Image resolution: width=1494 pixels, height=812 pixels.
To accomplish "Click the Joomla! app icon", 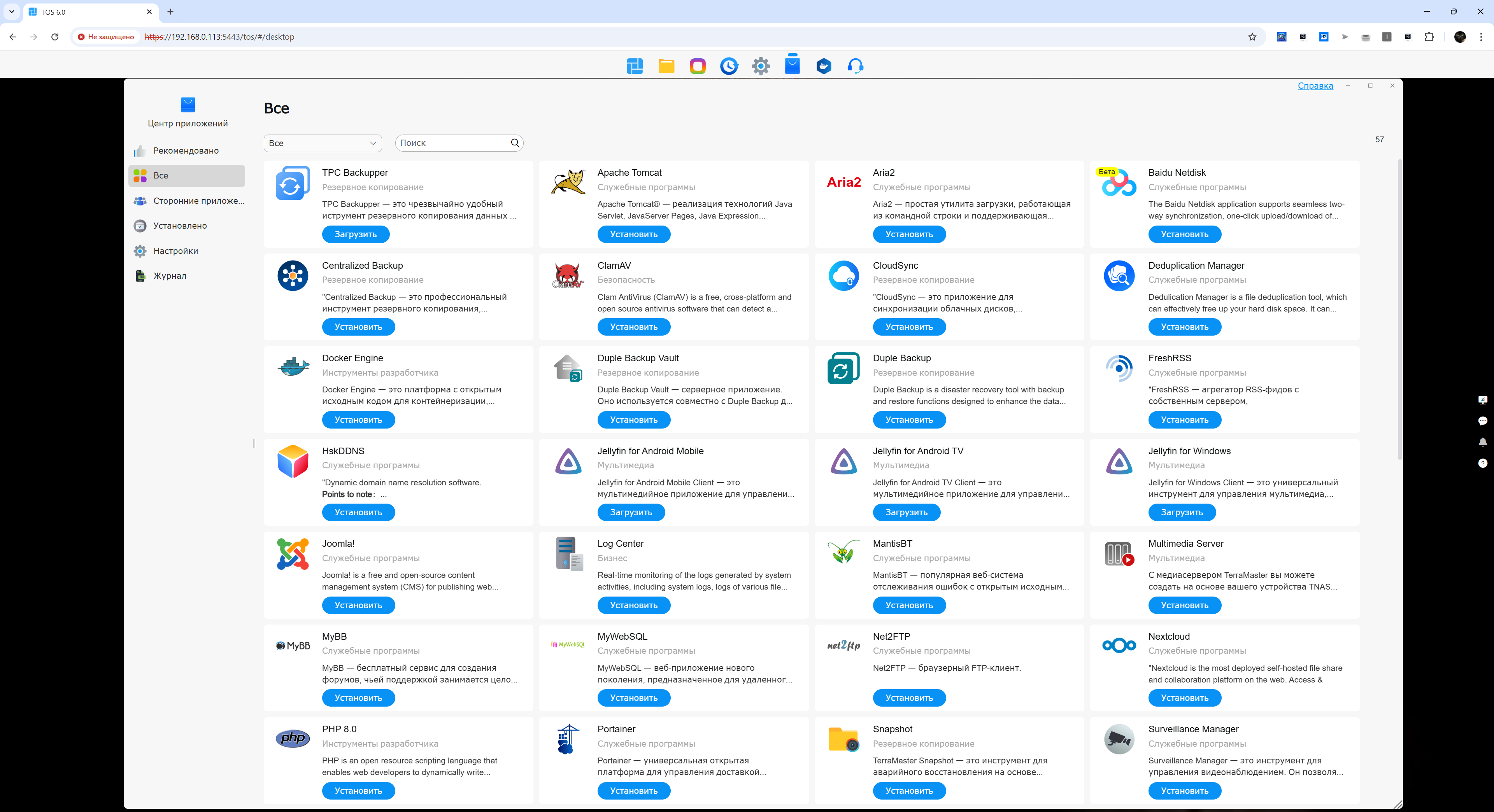I will point(293,553).
